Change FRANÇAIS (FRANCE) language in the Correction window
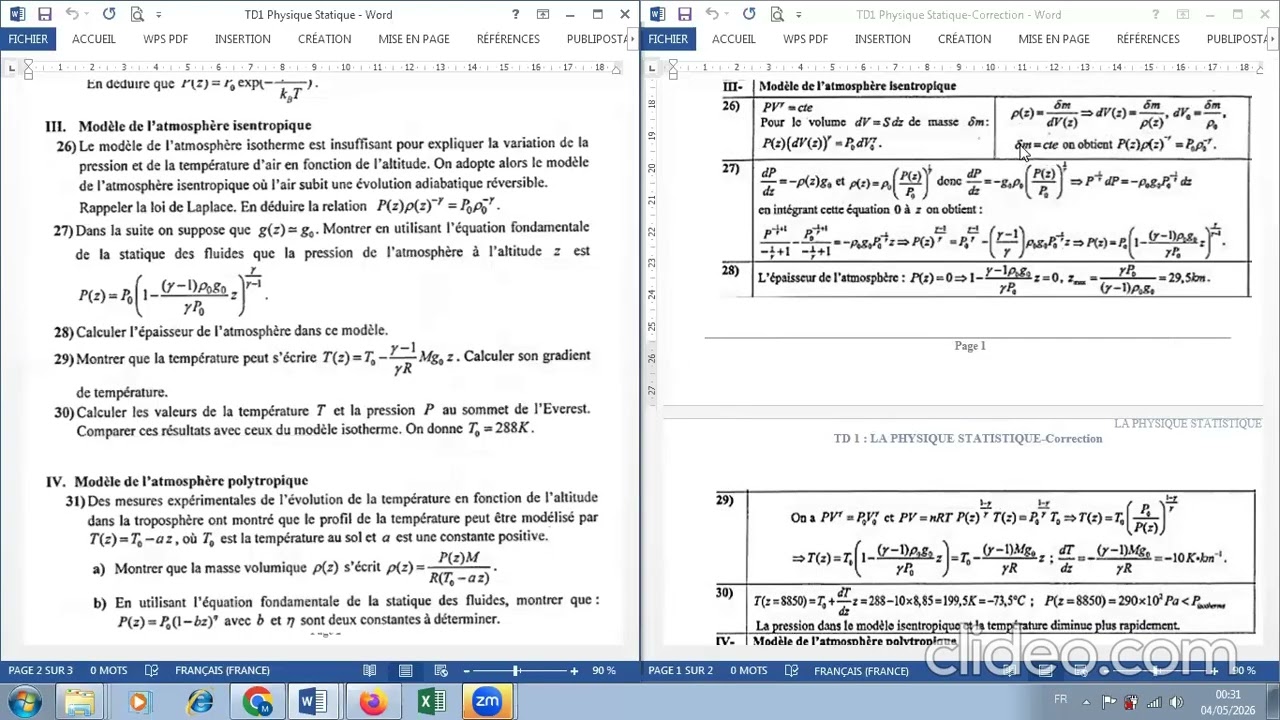 pos(861,670)
